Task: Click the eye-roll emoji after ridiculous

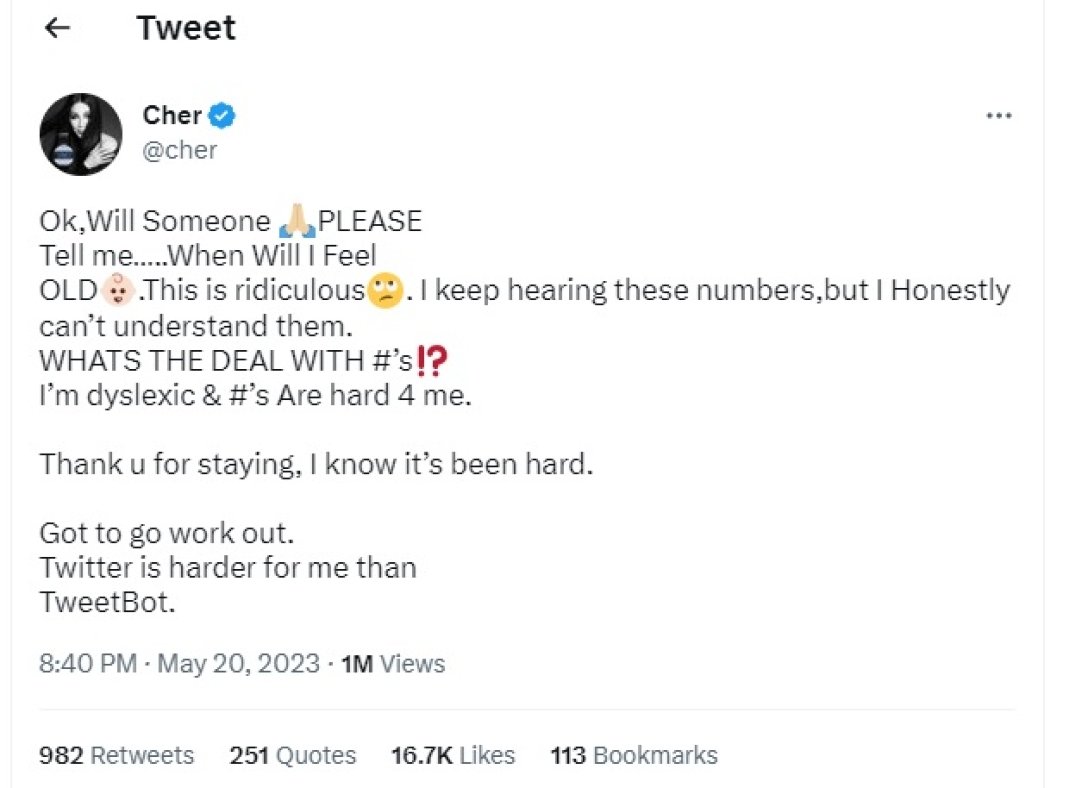Action: tap(384, 292)
